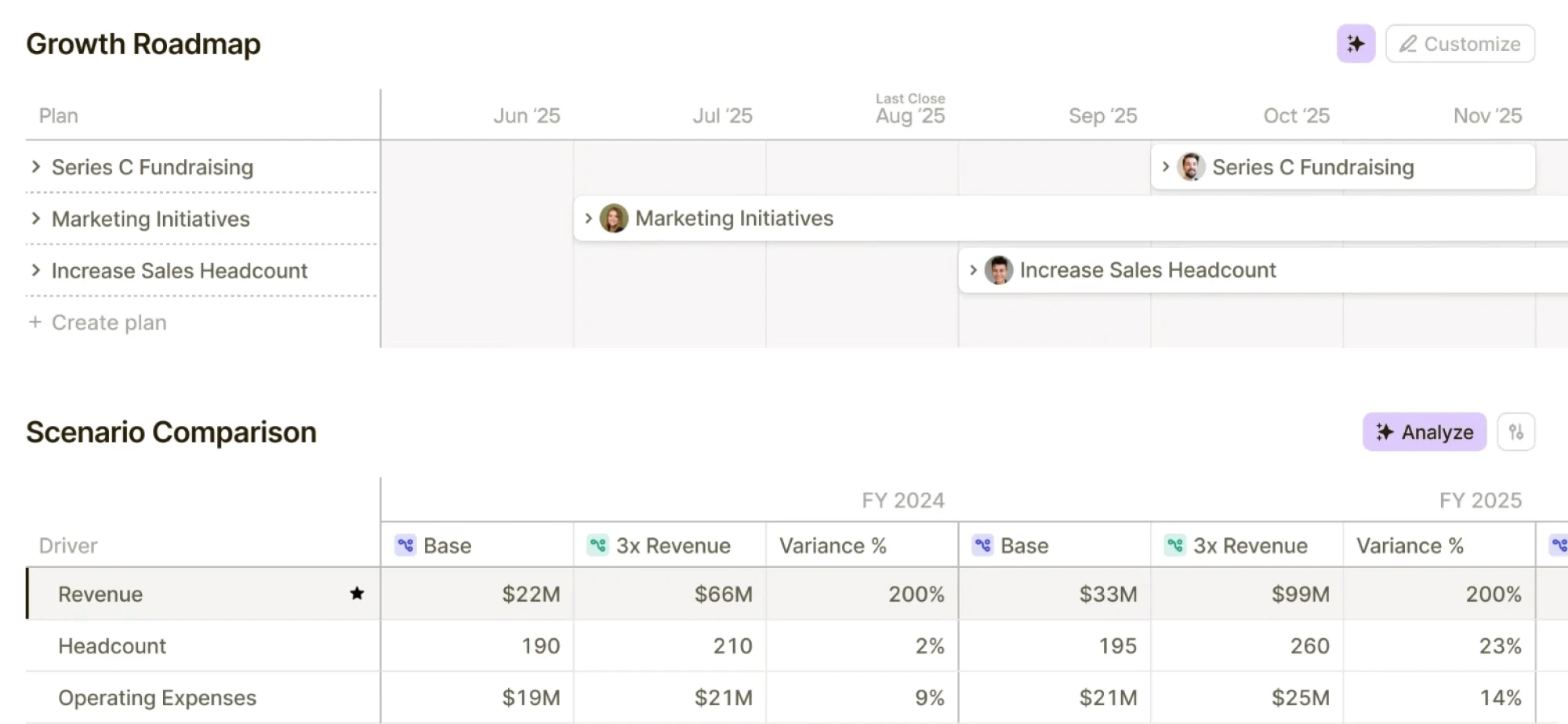Click the star icon on the Revenue row
Viewport: 1568px width, 724px height.
click(x=357, y=594)
